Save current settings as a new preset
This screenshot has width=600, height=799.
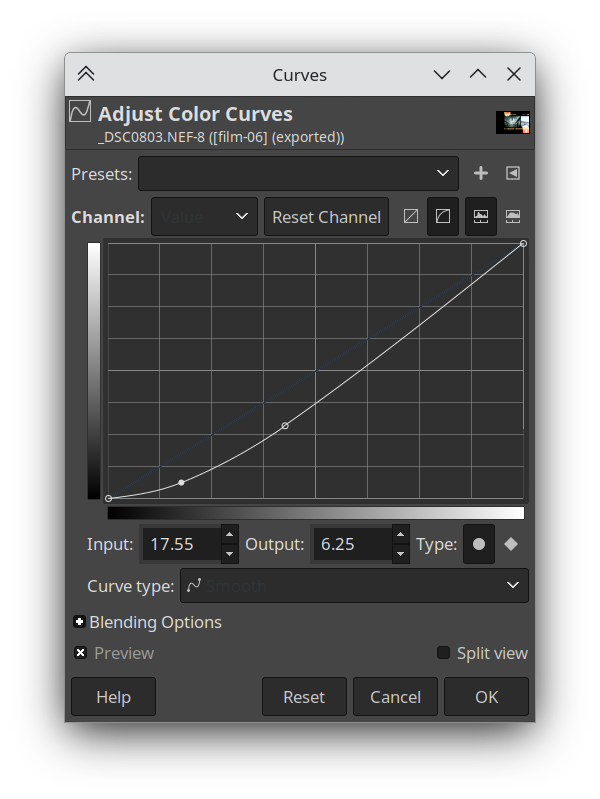(481, 173)
